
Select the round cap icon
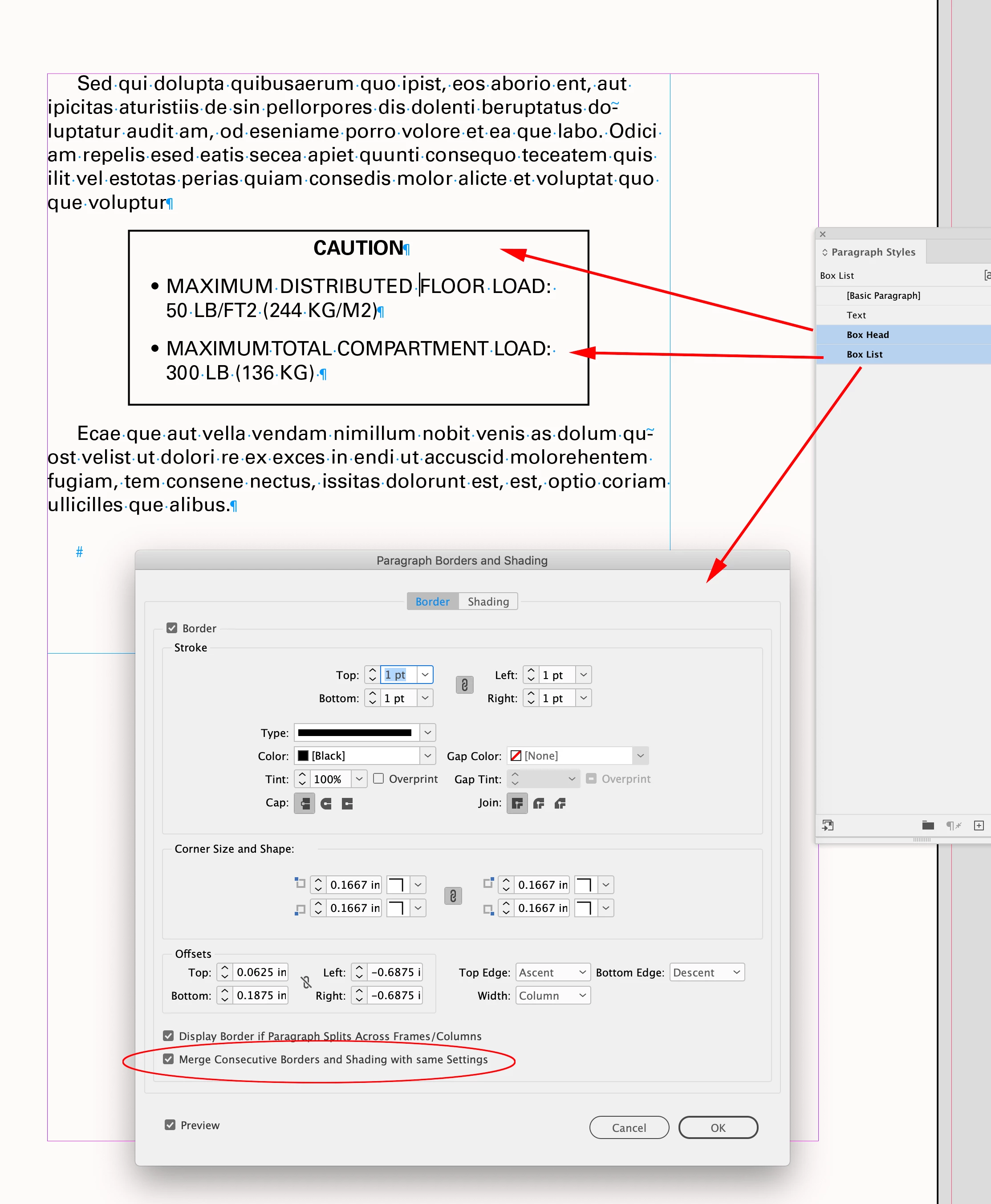[x=326, y=804]
